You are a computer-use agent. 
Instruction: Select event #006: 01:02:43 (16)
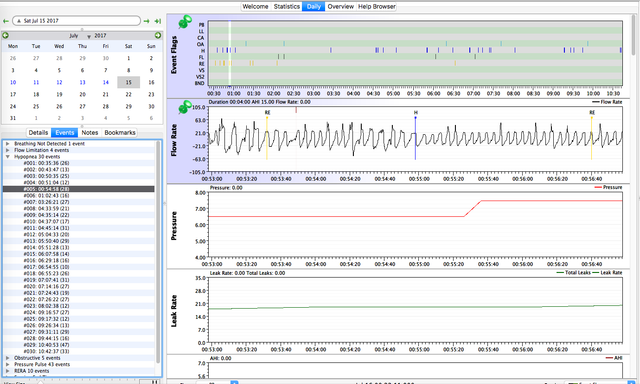pos(79,196)
